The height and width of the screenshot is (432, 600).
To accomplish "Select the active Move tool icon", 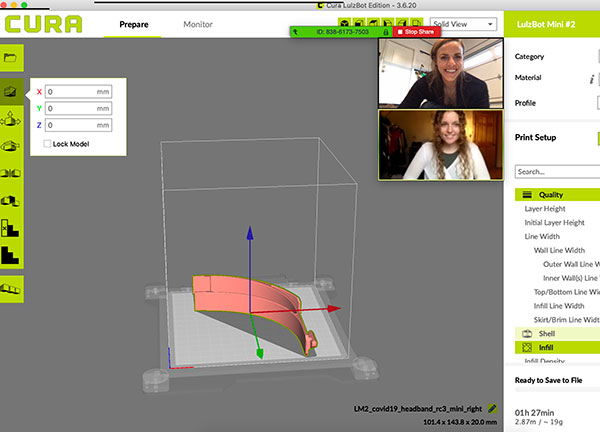I will pos(10,92).
